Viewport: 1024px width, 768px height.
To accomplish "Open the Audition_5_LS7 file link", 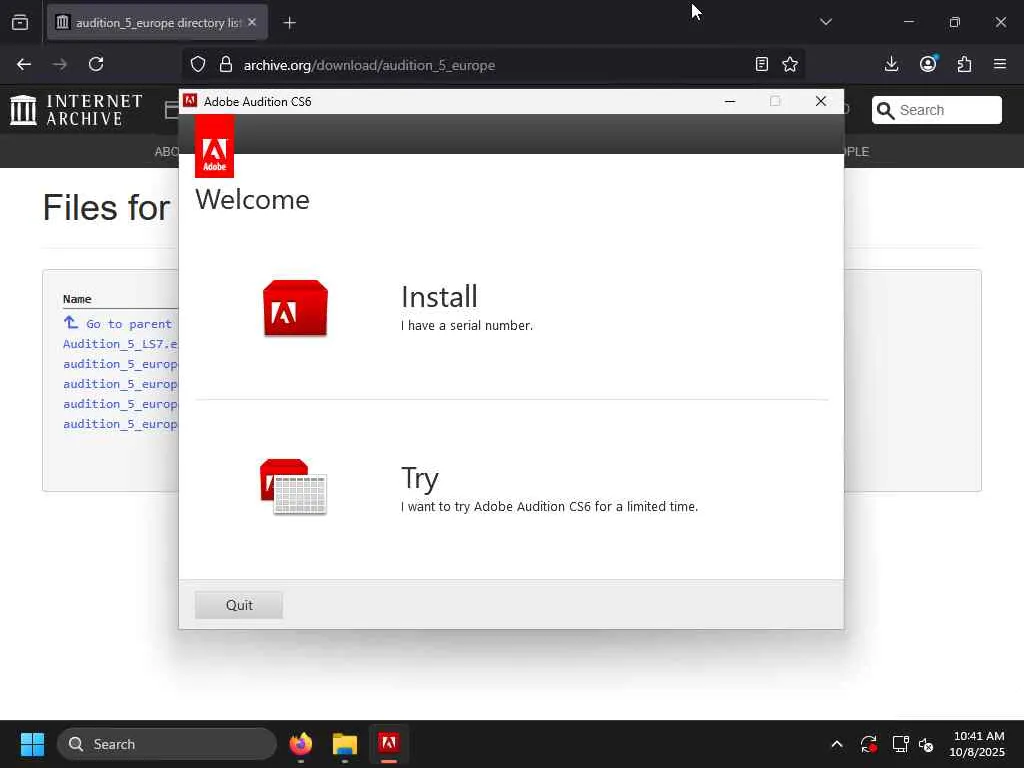I will coord(120,344).
